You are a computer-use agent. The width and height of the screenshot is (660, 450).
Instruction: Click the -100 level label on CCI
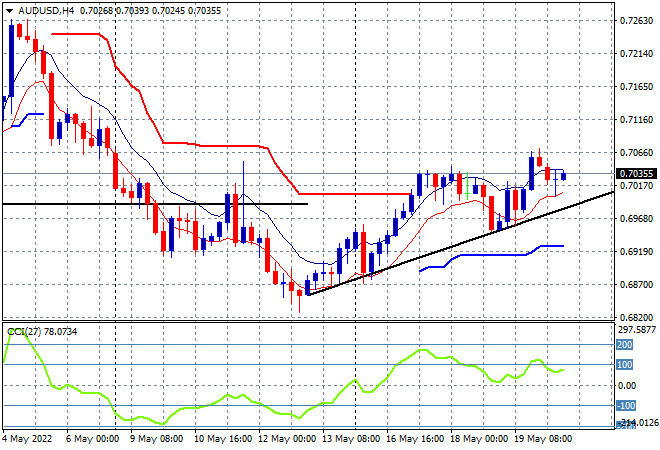coord(624,406)
